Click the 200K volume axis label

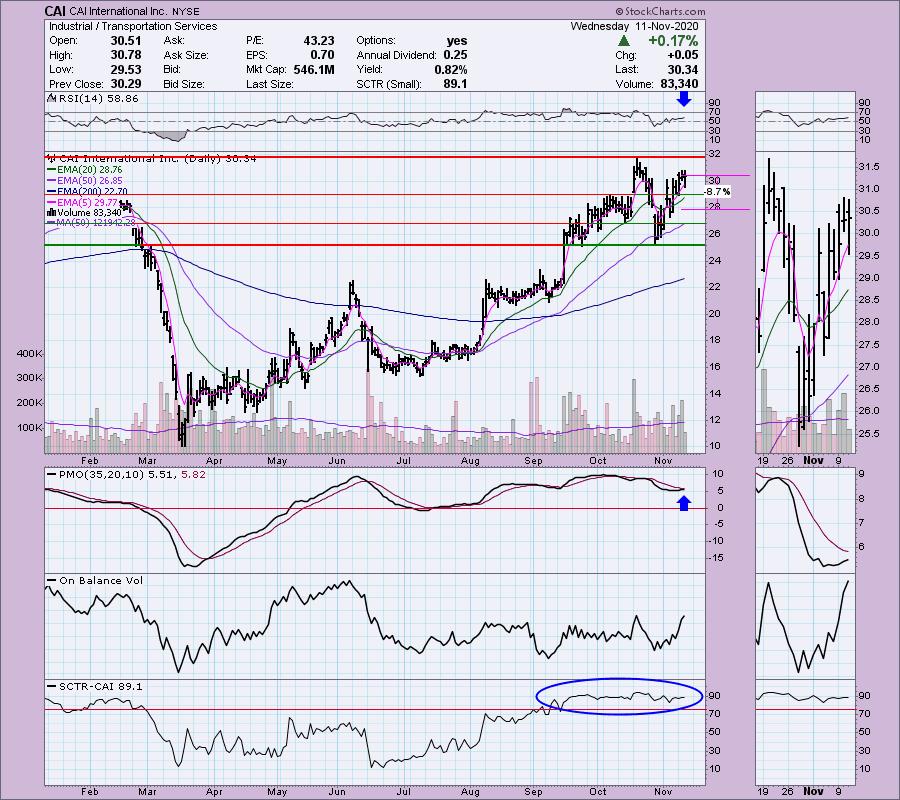pos(30,402)
